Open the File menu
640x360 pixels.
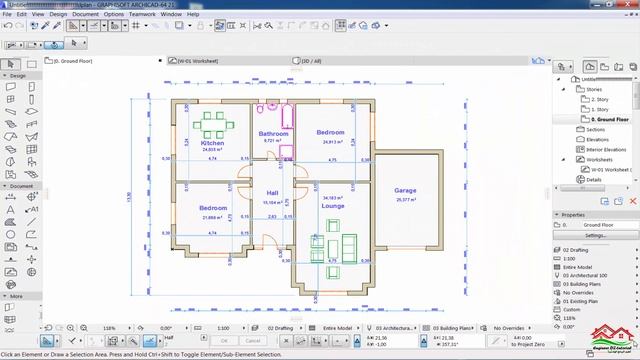click(7, 14)
